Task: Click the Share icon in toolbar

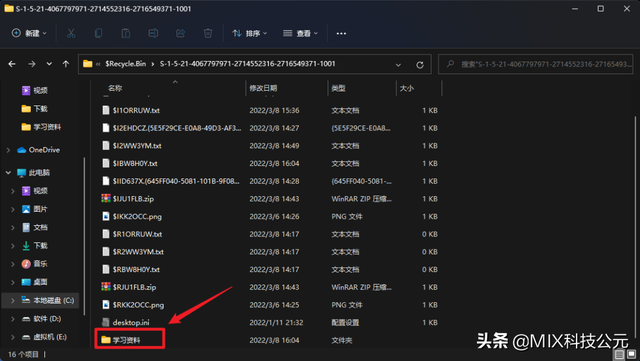Action: click(180, 33)
